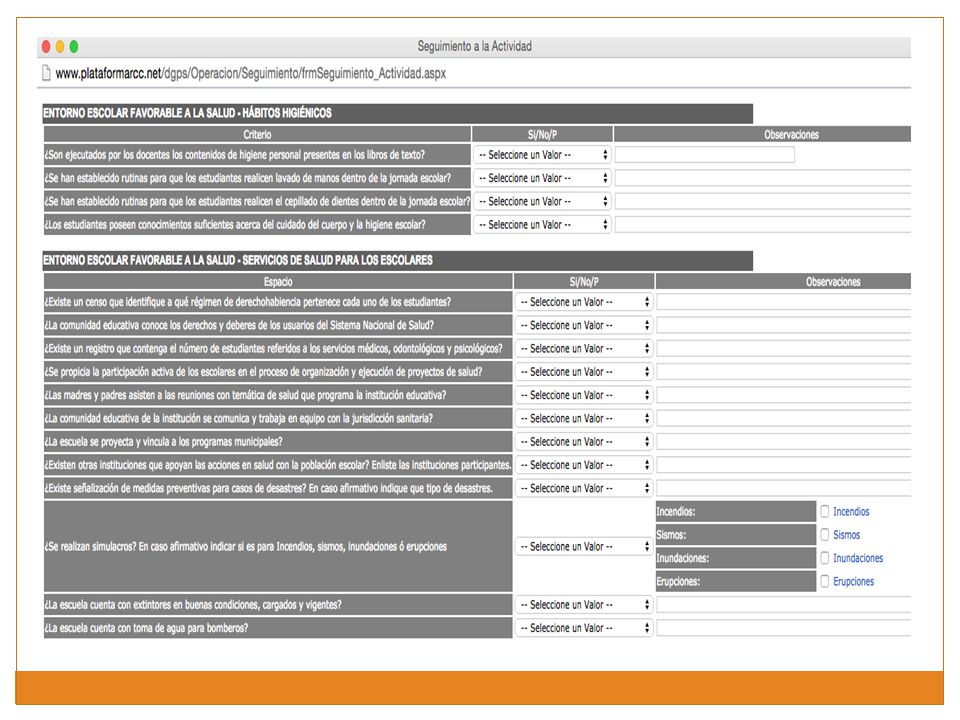
Task: Click observations field for toma de agua row
Action: [784, 628]
